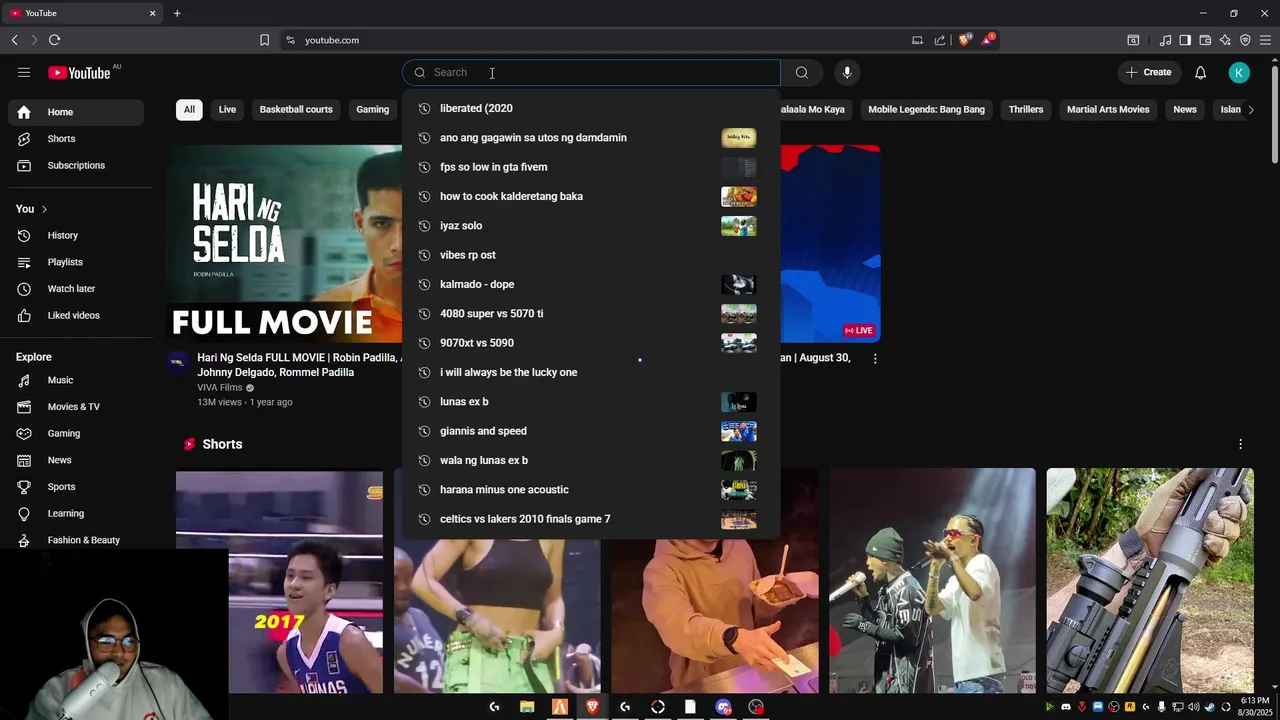
Task: Select Mobile Legends: Bang Bang chip
Action: [x=926, y=109]
